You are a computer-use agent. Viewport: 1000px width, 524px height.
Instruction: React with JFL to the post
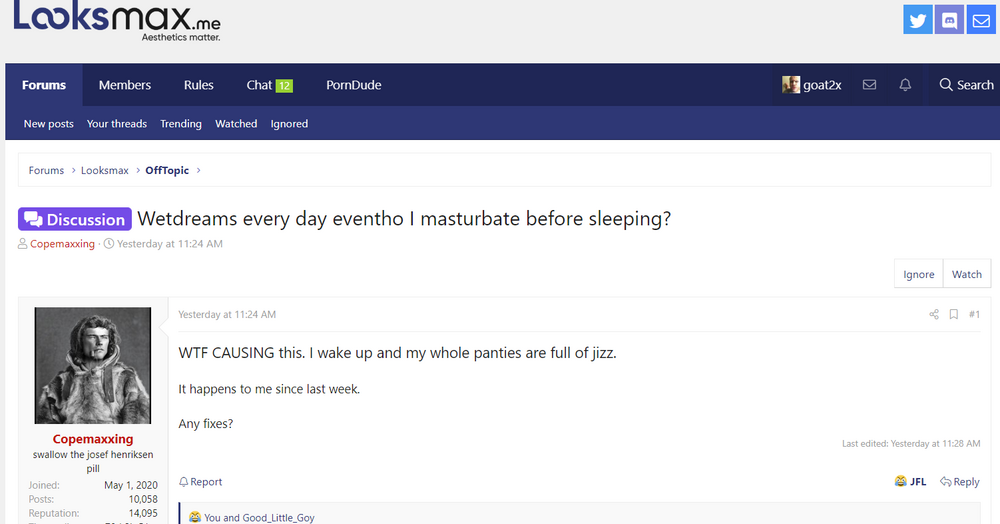click(910, 481)
